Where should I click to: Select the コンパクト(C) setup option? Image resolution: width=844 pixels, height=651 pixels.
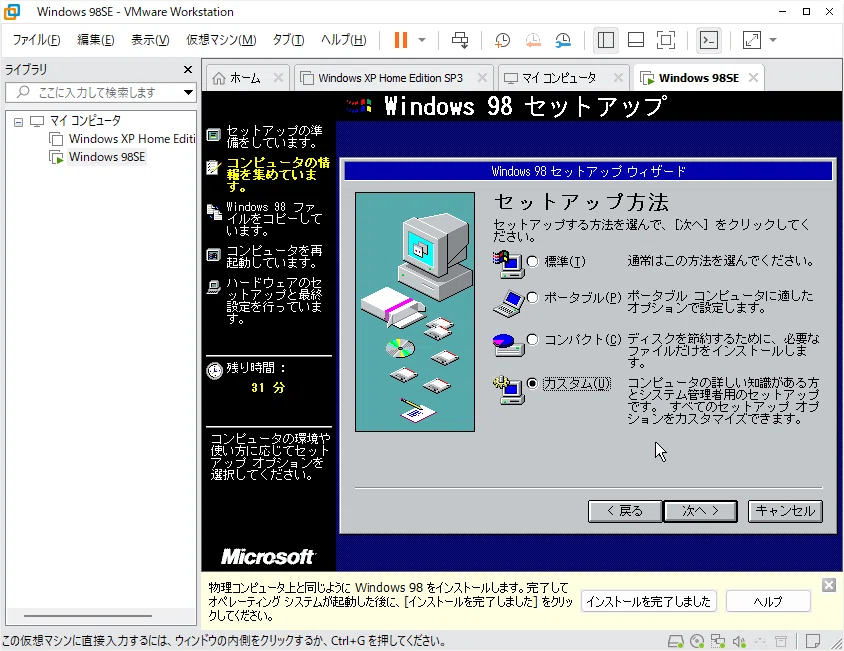(x=532, y=339)
